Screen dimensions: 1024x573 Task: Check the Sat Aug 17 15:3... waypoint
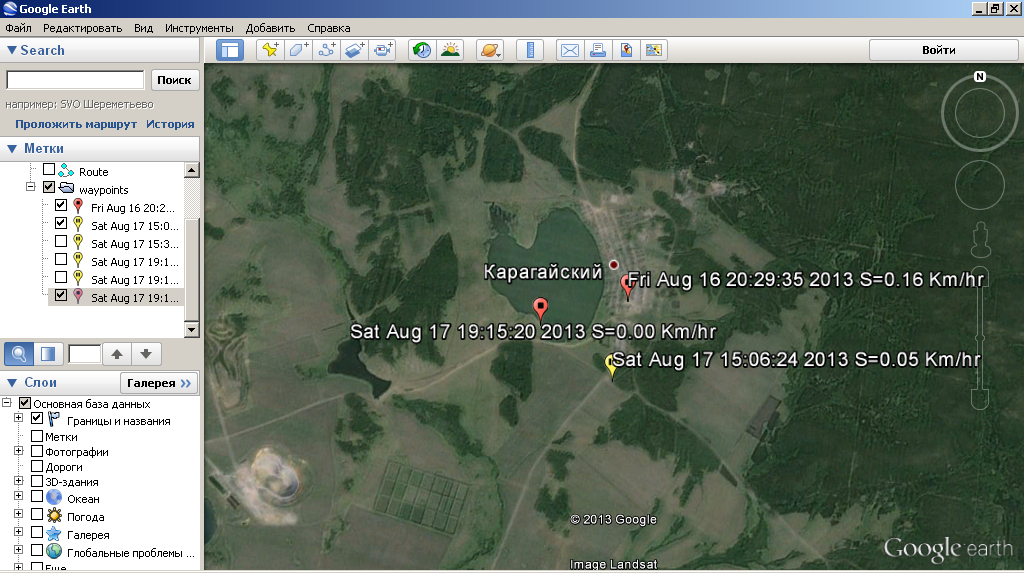click(x=61, y=241)
